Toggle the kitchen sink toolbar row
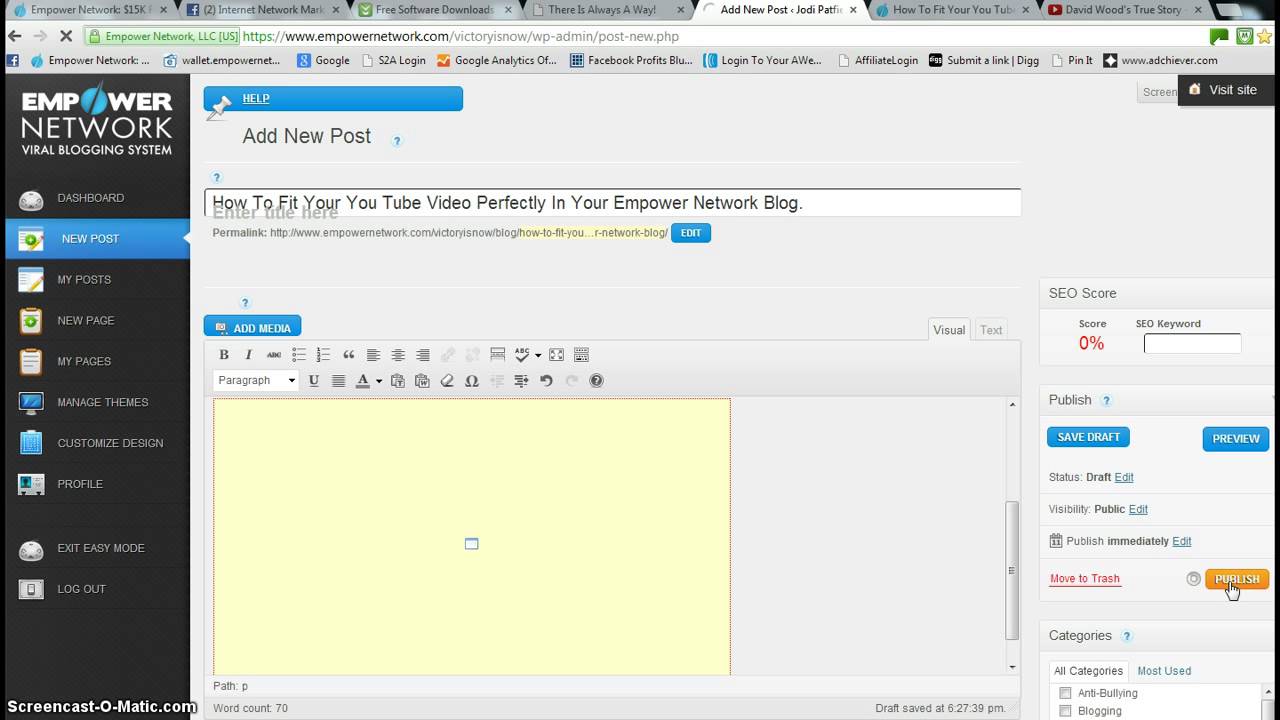This screenshot has height=720, width=1280. click(581, 355)
